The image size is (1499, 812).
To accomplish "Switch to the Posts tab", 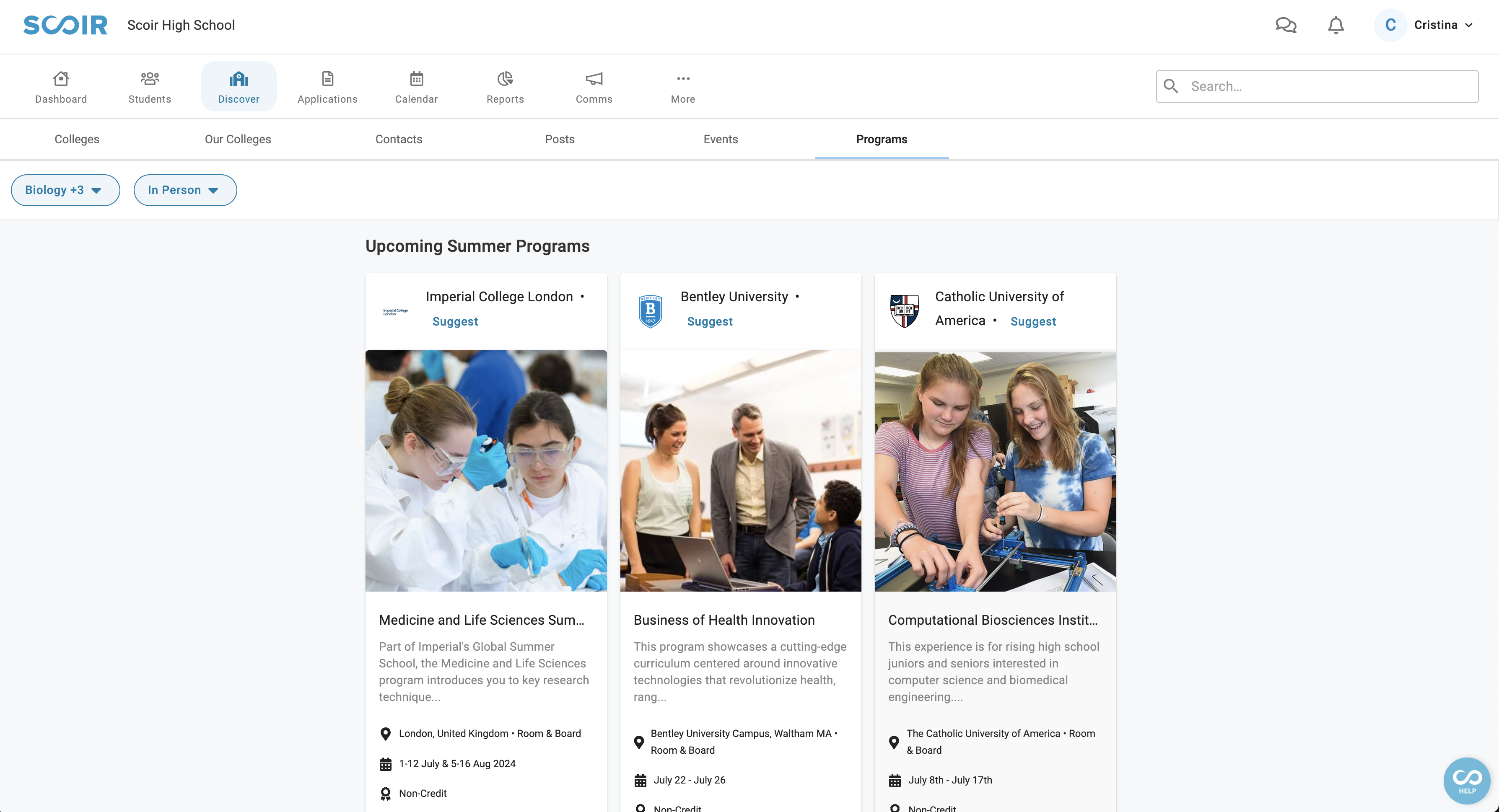I will 560,140.
